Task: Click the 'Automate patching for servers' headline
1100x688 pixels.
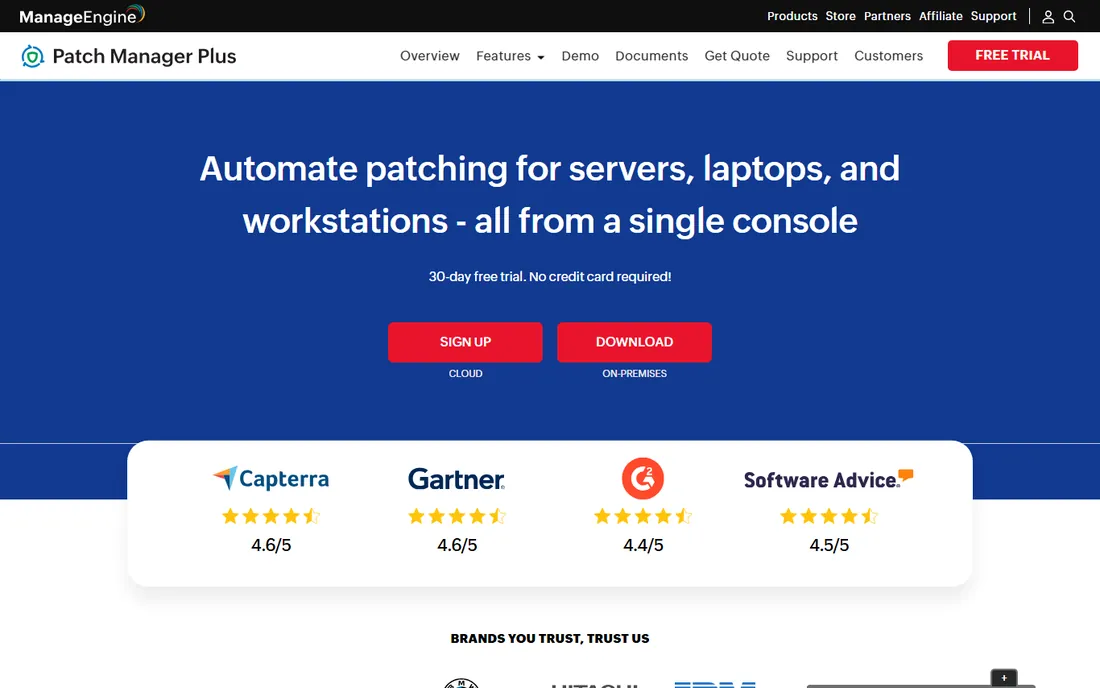Action: click(x=550, y=194)
